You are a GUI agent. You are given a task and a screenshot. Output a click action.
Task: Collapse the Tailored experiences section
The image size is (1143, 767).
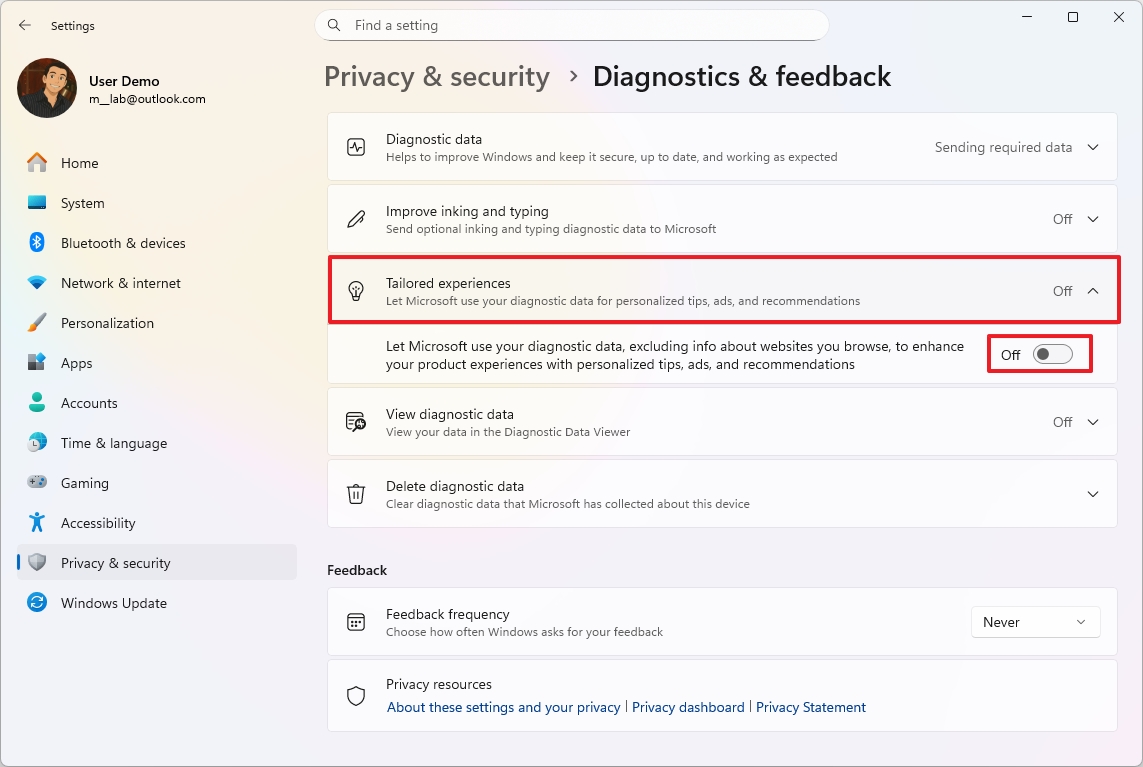click(x=1092, y=290)
